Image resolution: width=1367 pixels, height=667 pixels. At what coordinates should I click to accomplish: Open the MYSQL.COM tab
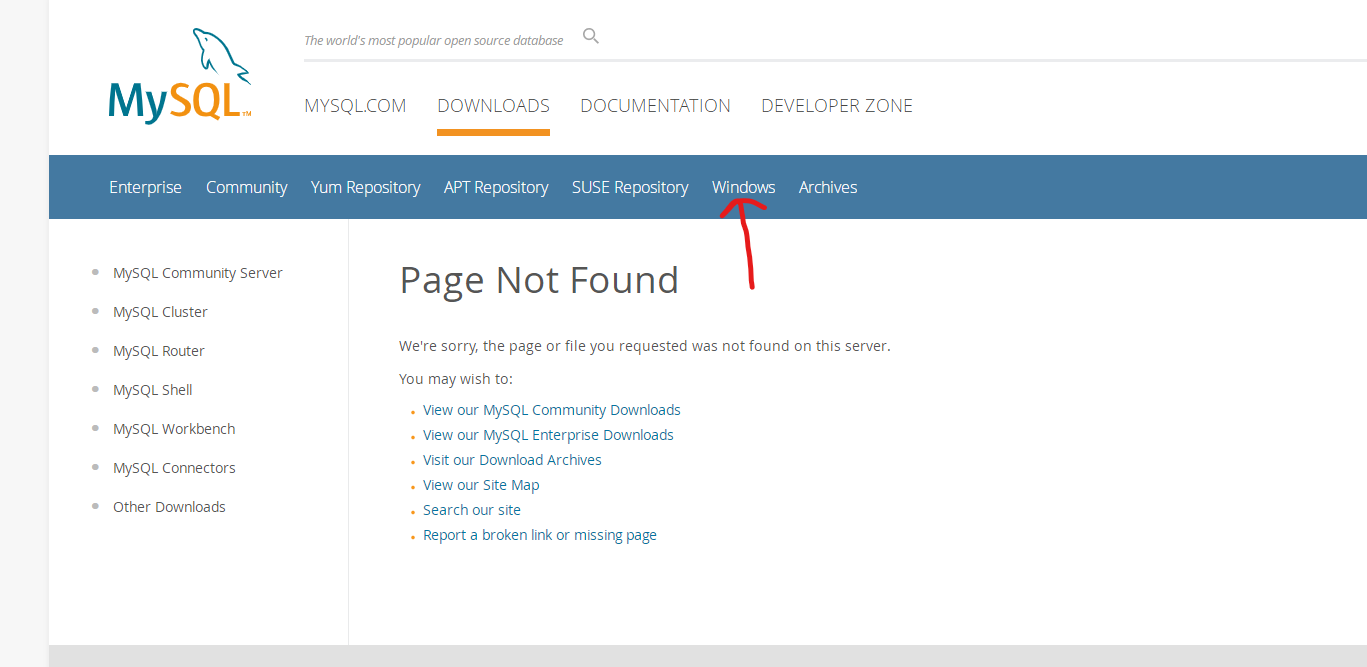click(355, 106)
